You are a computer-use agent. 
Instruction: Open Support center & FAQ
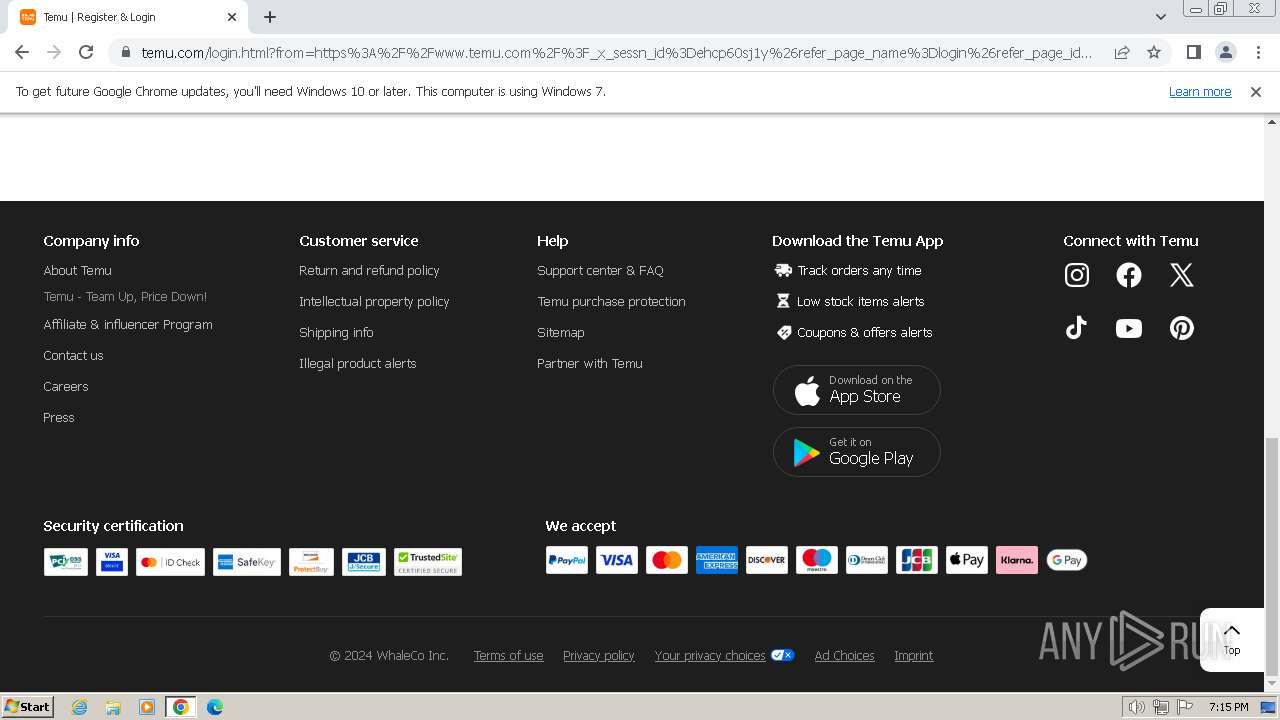point(600,270)
